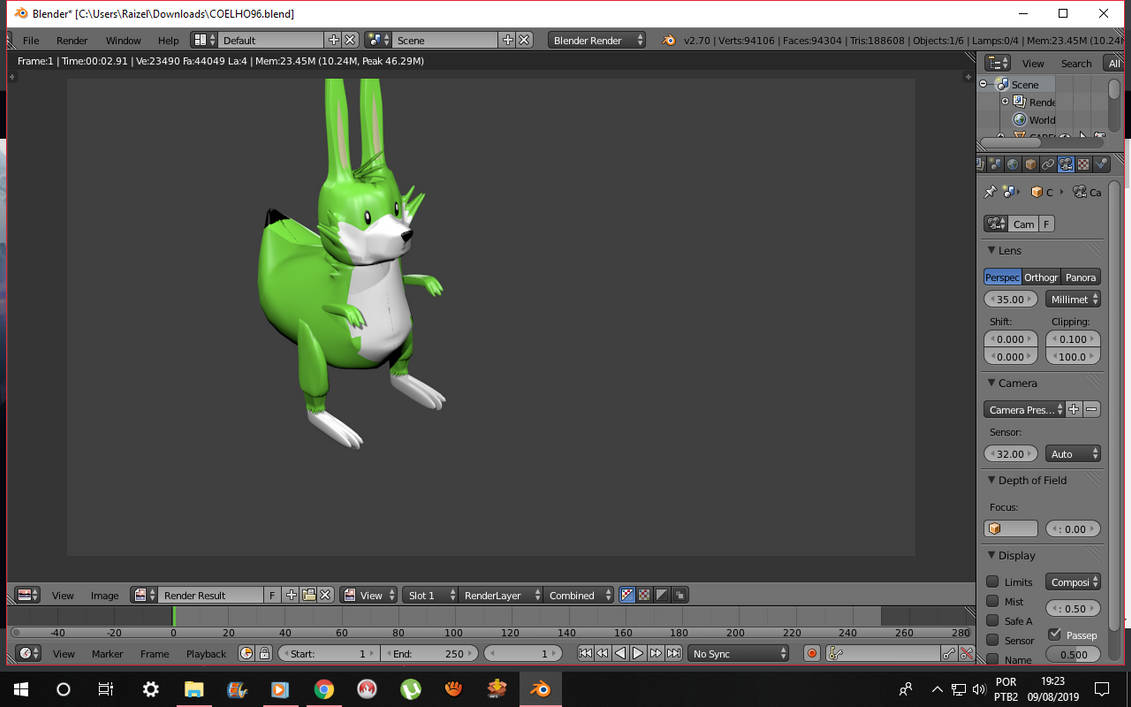Viewport: 1131px width, 707px height.
Task: Open the Help menu
Action: [168, 40]
